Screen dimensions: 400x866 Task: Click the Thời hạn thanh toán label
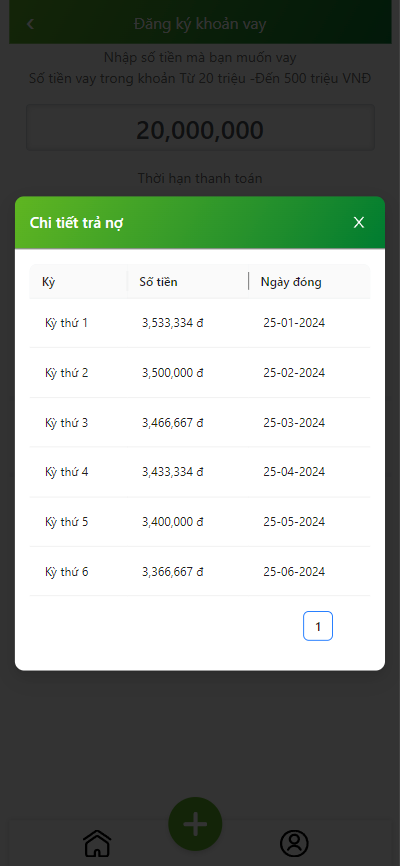tap(200, 178)
